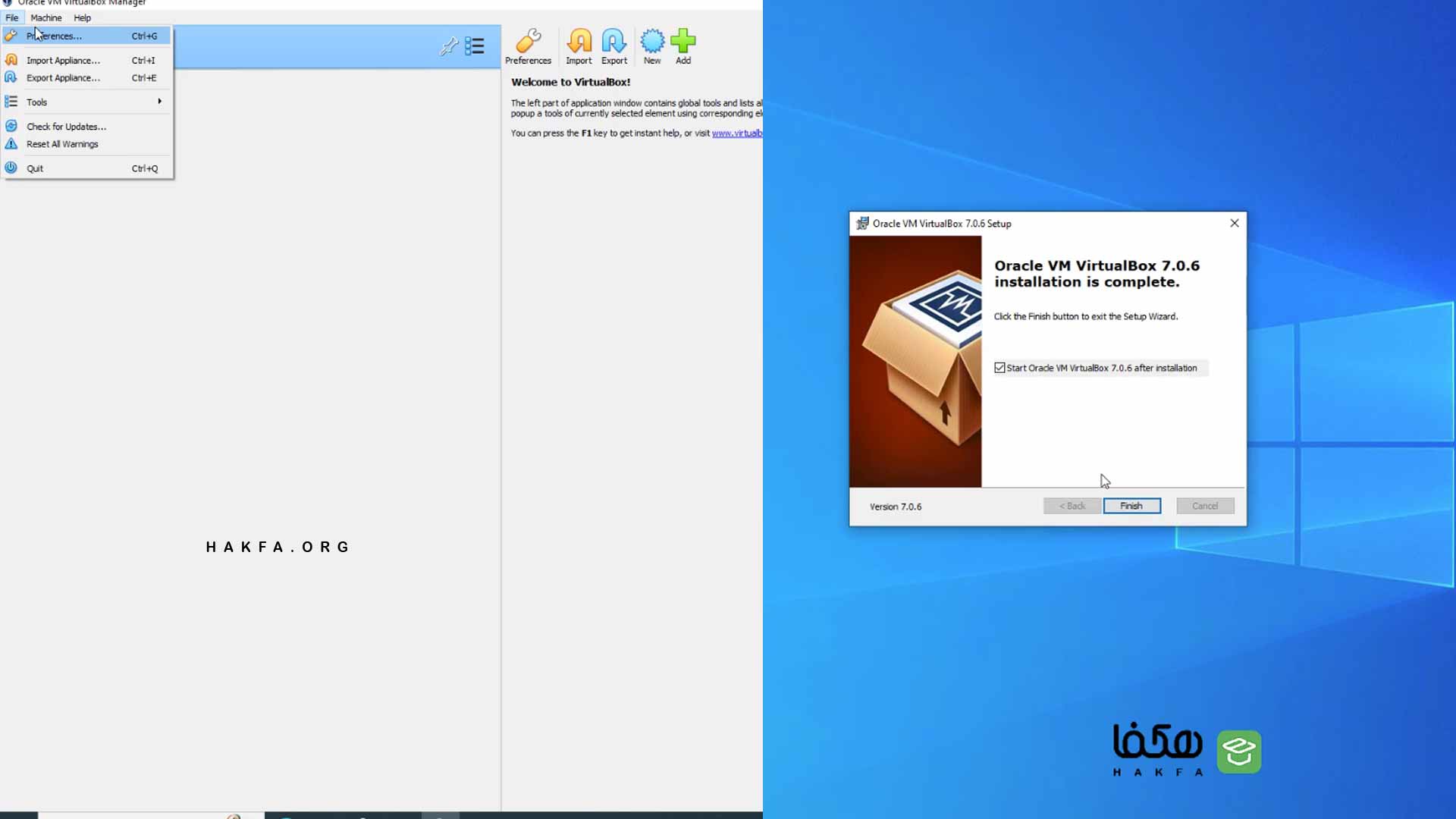The image size is (1456, 819).
Task: Click the Welcome to VirtualBox! heading
Action: pos(570,82)
